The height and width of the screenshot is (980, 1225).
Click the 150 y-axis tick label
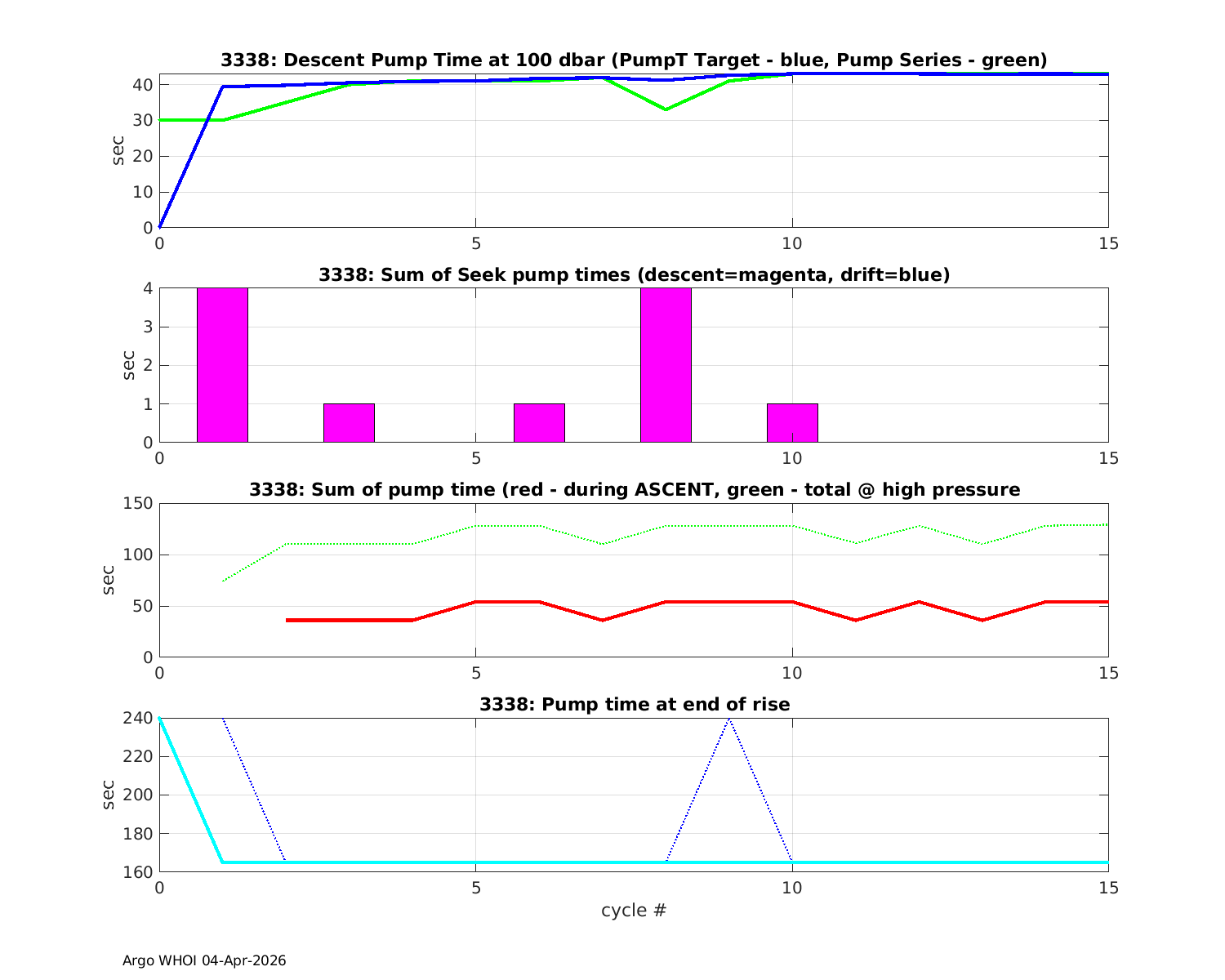(136, 504)
